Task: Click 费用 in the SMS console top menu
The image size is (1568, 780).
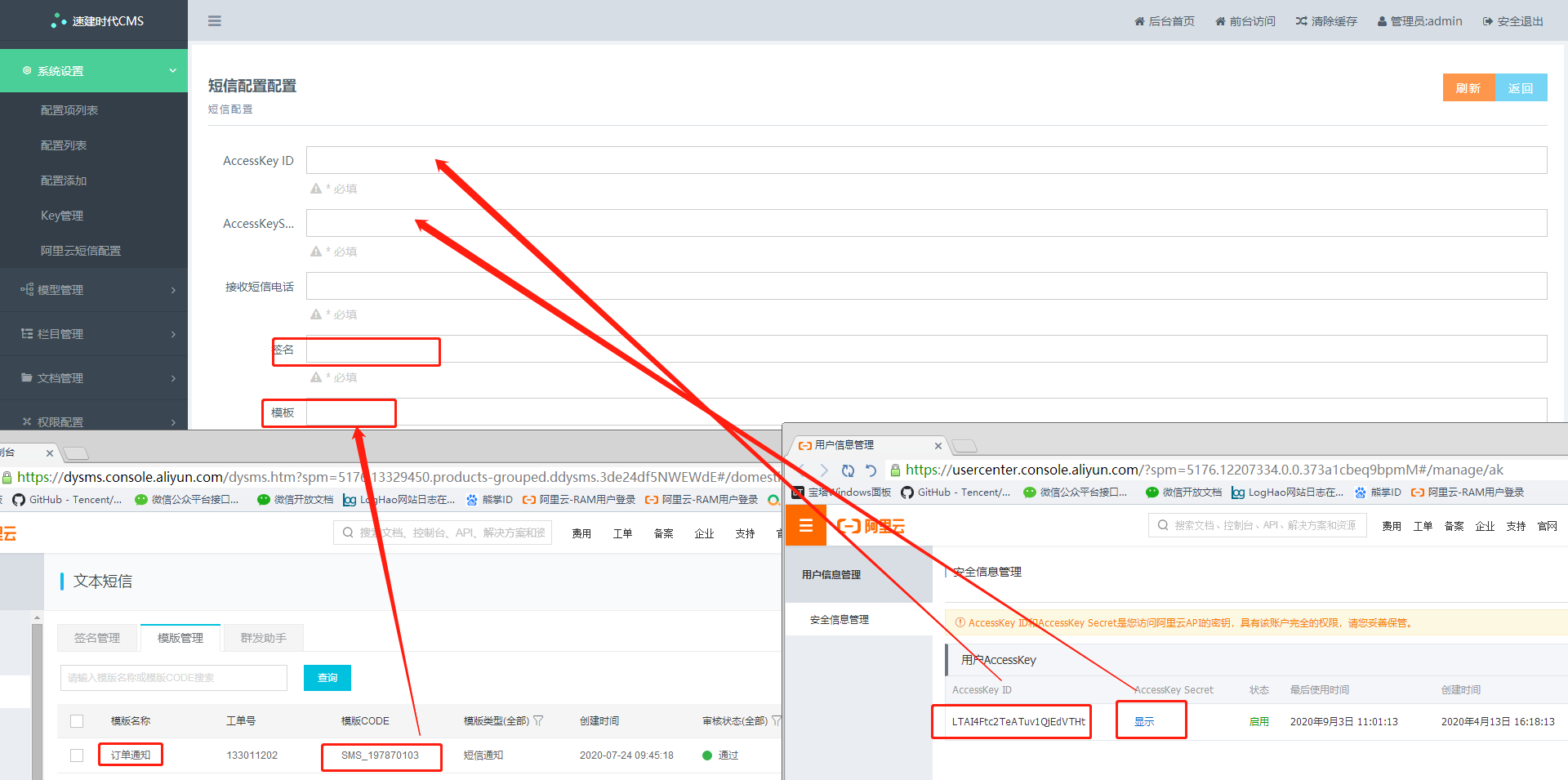Action: pyautogui.click(x=581, y=533)
